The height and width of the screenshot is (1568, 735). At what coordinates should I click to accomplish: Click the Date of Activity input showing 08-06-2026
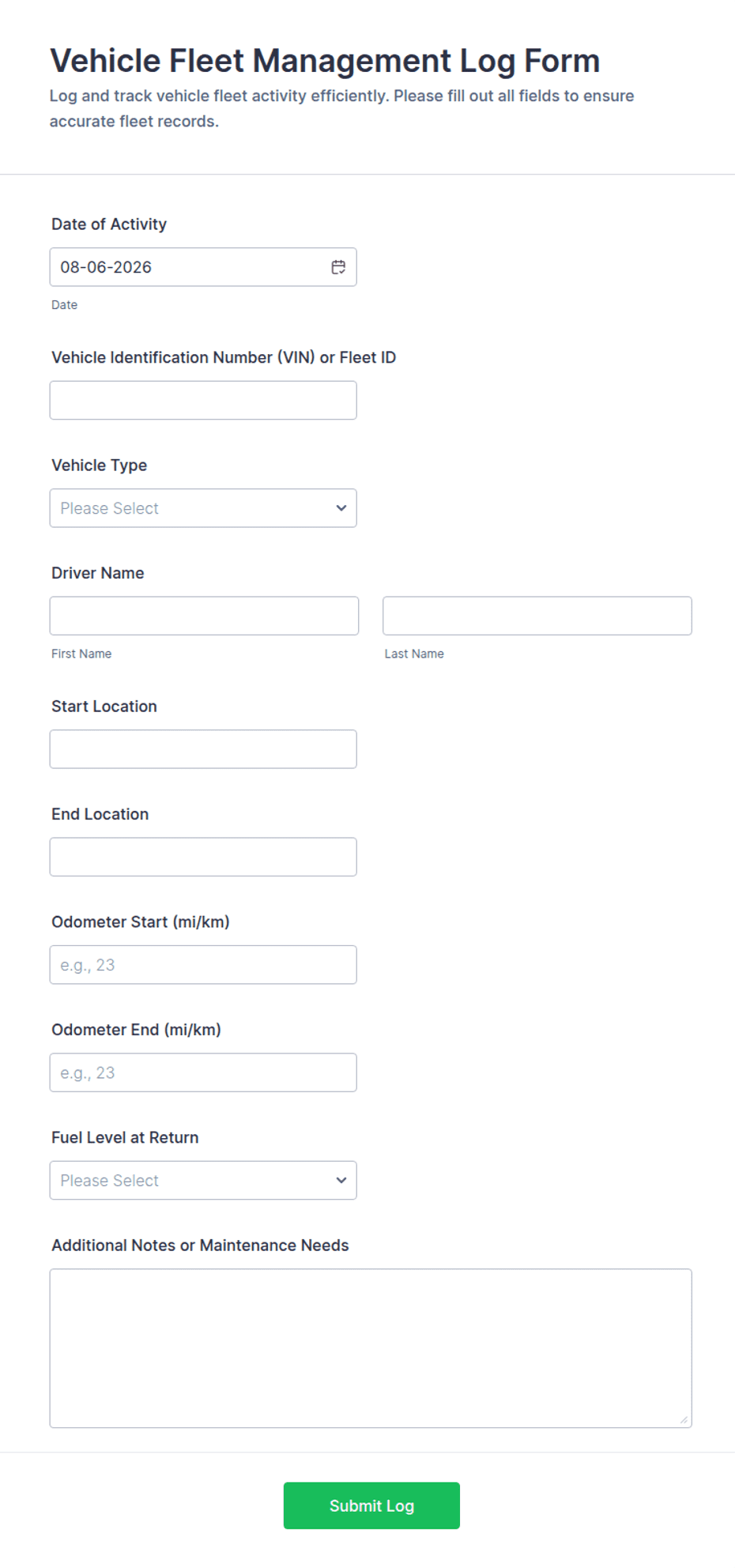(x=203, y=267)
